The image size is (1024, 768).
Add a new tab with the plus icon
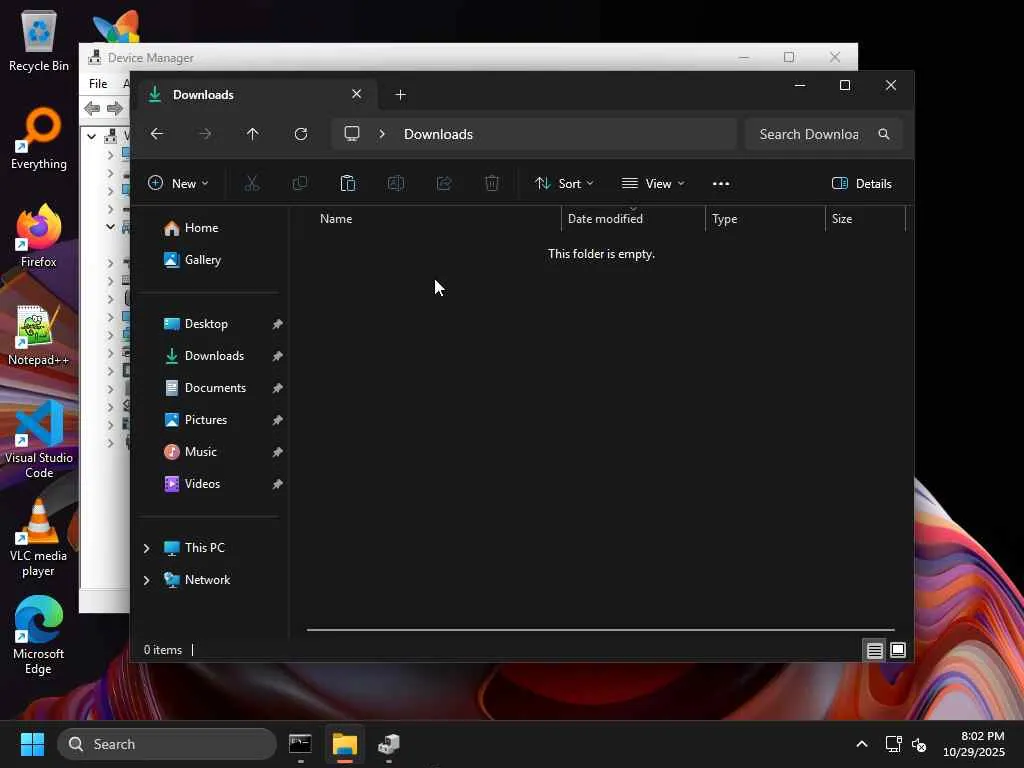tap(401, 95)
